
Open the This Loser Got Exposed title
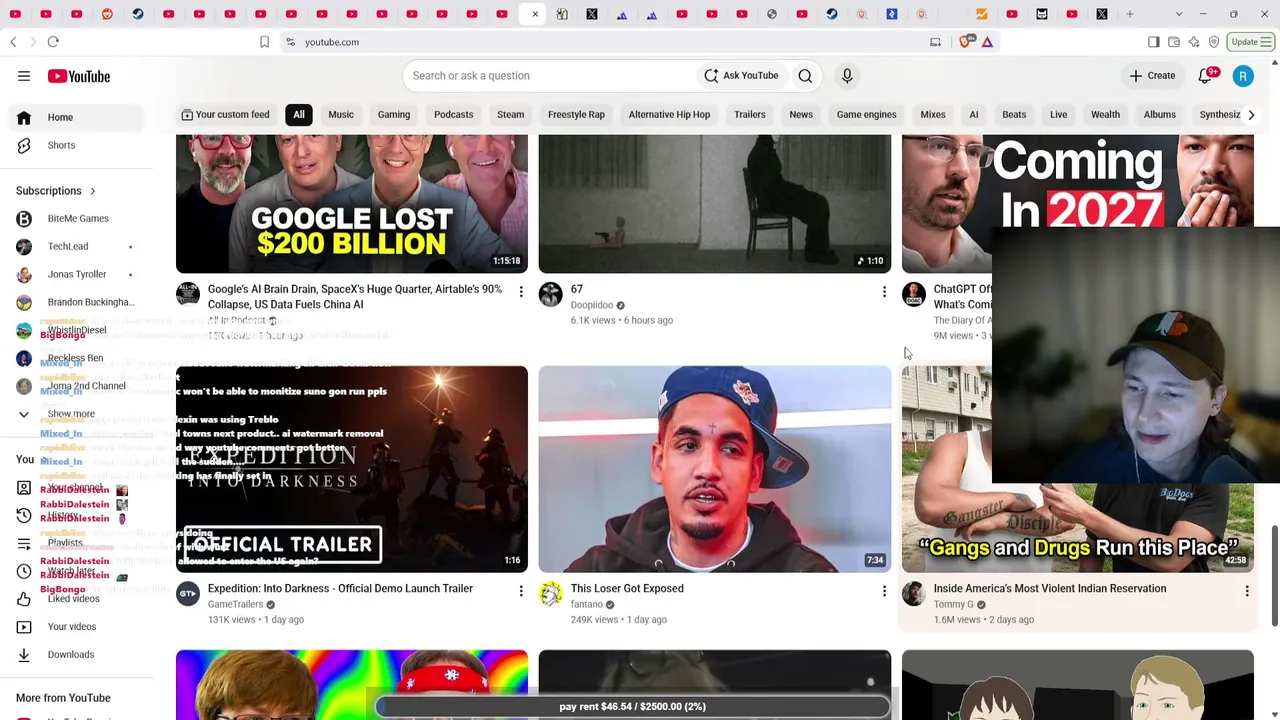pyautogui.click(x=627, y=588)
